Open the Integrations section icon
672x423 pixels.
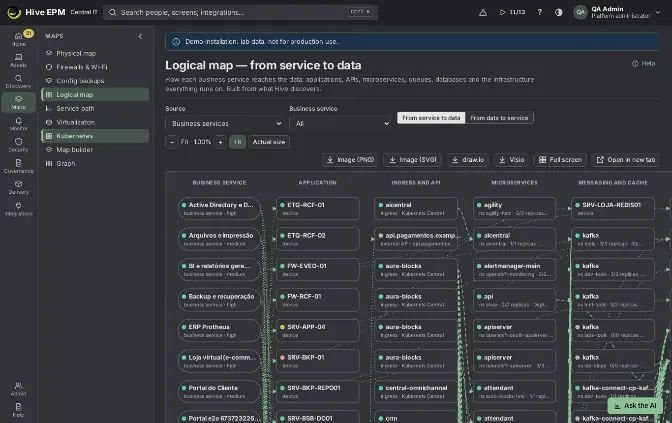pos(18,209)
